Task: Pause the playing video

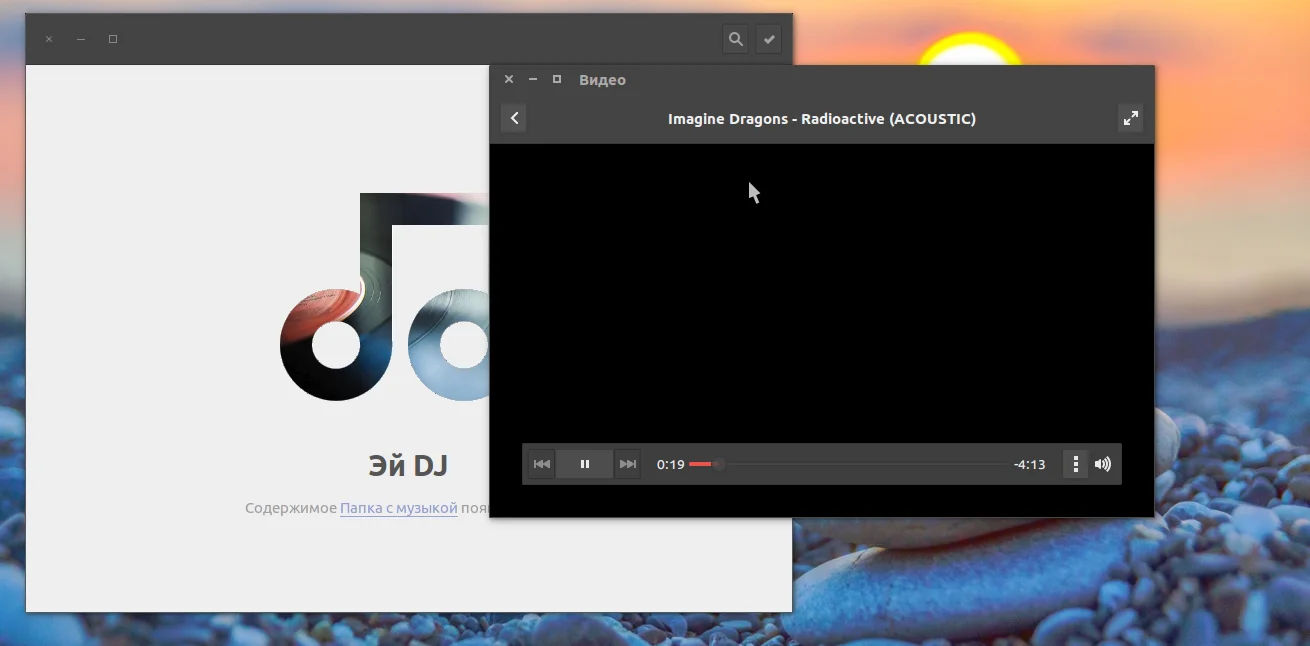Action: [585, 464]
